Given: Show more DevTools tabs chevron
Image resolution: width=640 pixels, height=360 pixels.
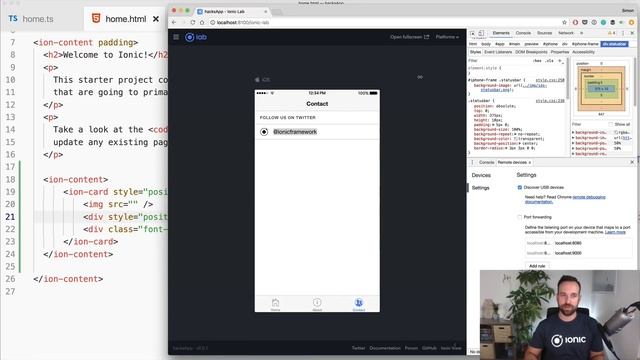Looking at the screenshot, I should click(581, 33).
